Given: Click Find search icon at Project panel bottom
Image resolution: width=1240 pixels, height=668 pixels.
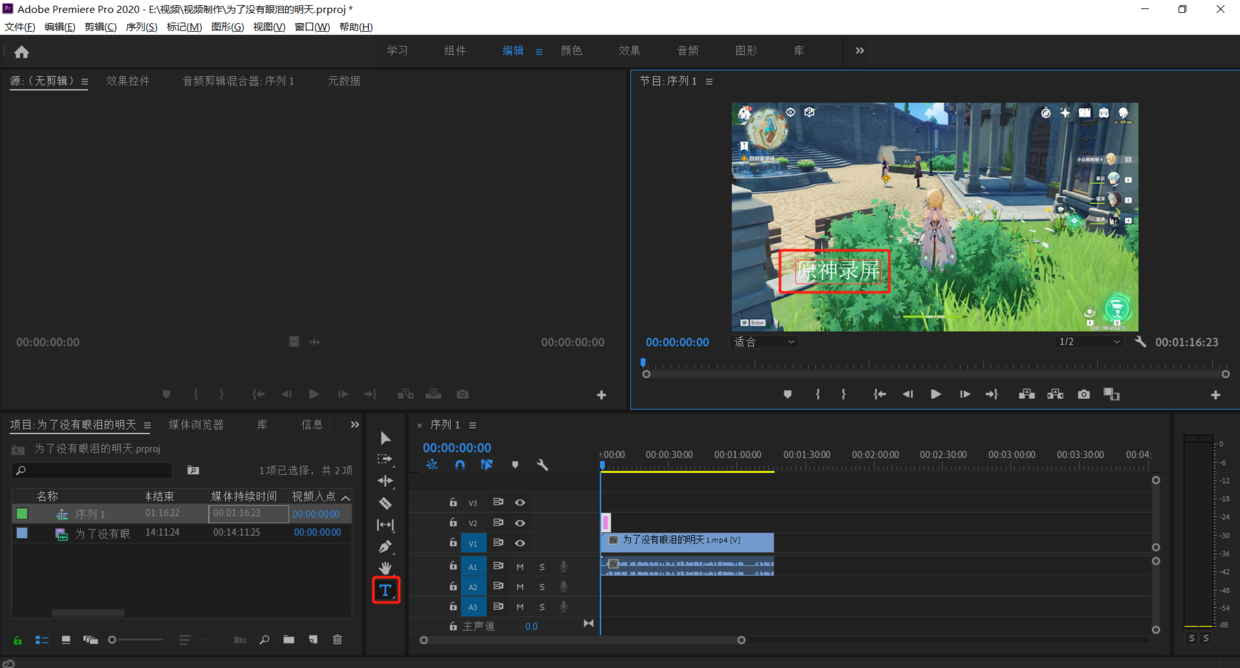Looking at the screenshot, I should click(x=264, y=640).
